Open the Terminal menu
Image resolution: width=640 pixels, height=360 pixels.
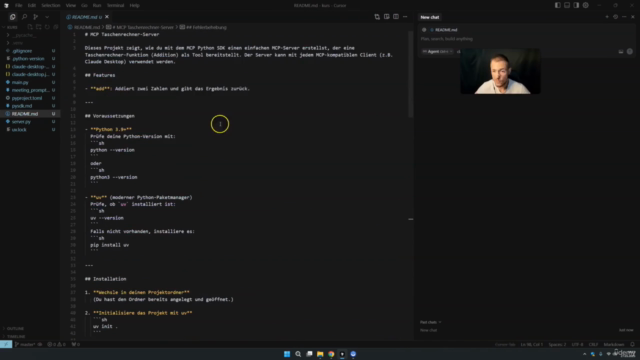(x=115, y=5)
